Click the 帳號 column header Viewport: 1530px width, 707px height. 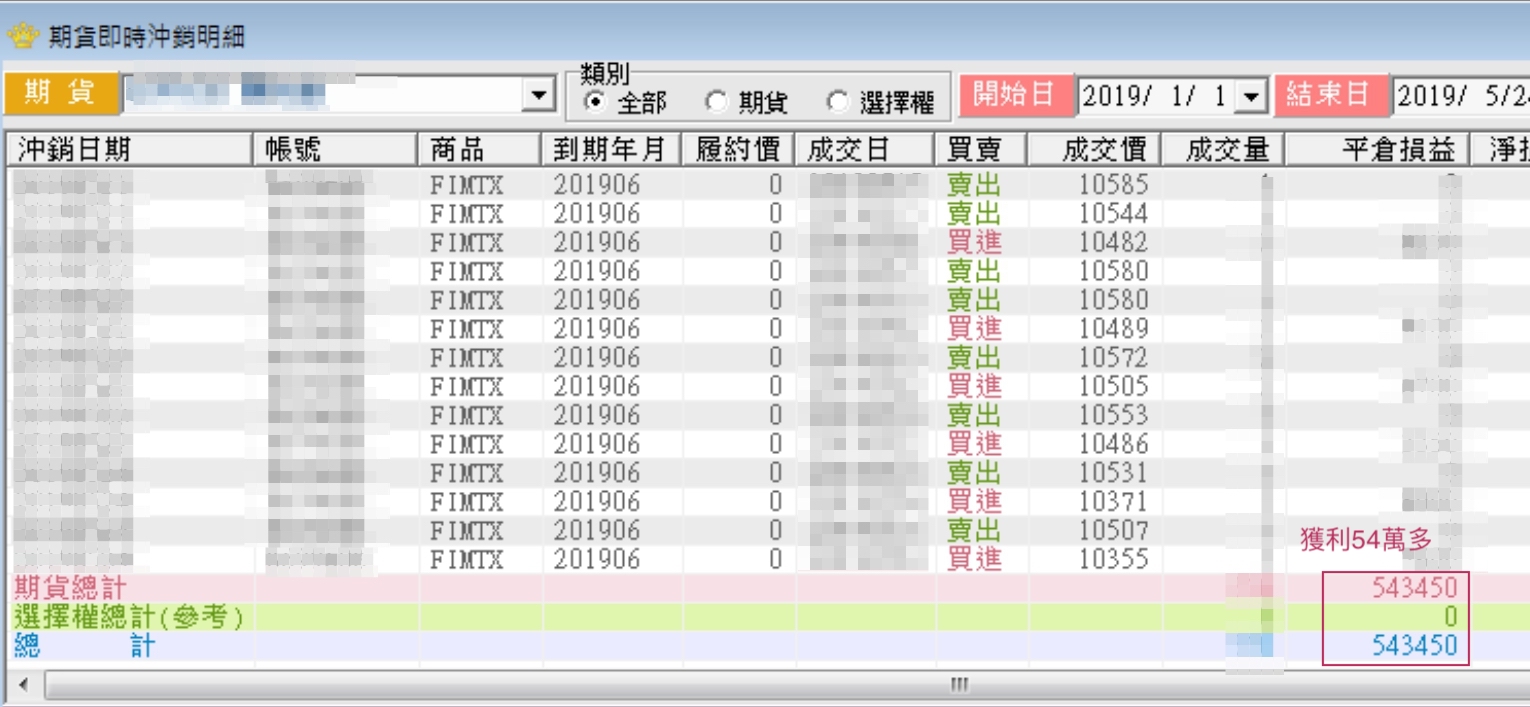tap(335, 150)
